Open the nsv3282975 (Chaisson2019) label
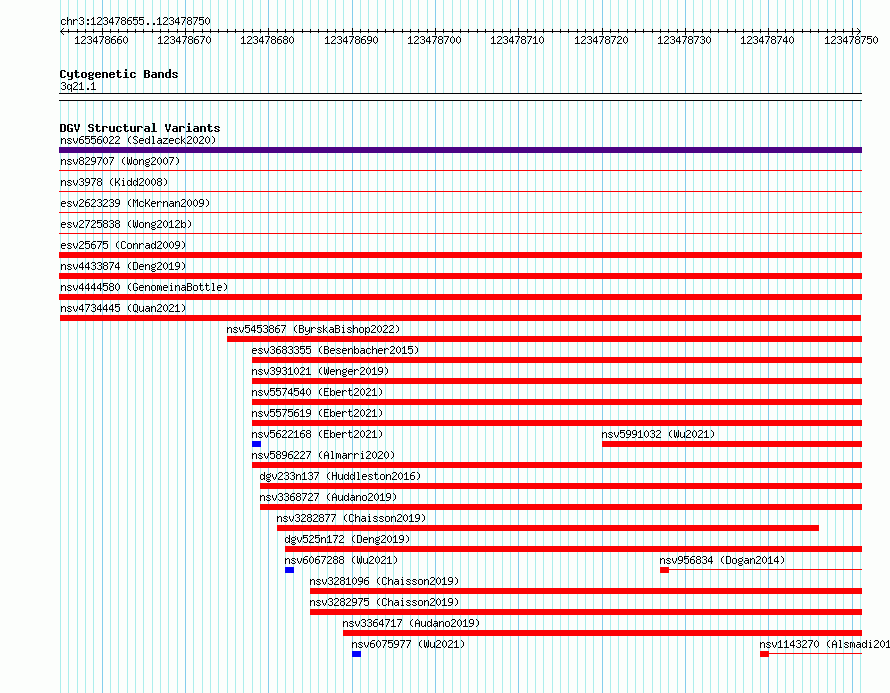The image size is (890, 693). pos(384,602)
